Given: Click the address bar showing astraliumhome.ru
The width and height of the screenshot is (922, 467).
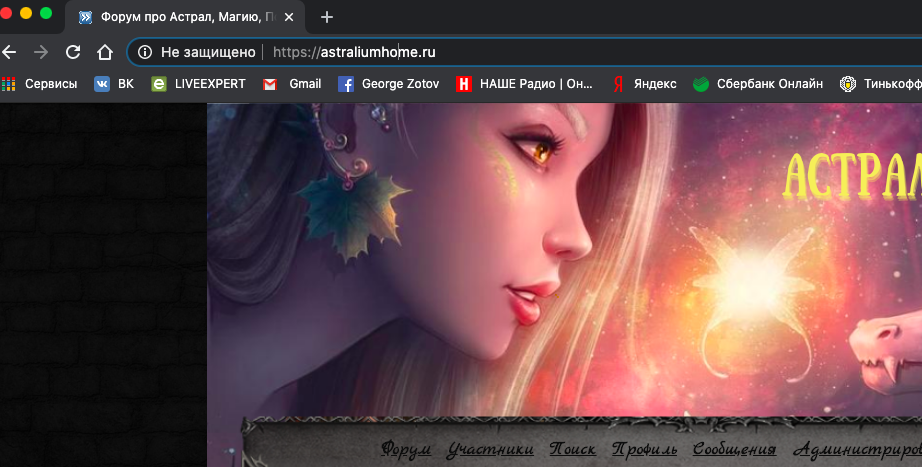Looking at the screenshot, I should (523, 52).
